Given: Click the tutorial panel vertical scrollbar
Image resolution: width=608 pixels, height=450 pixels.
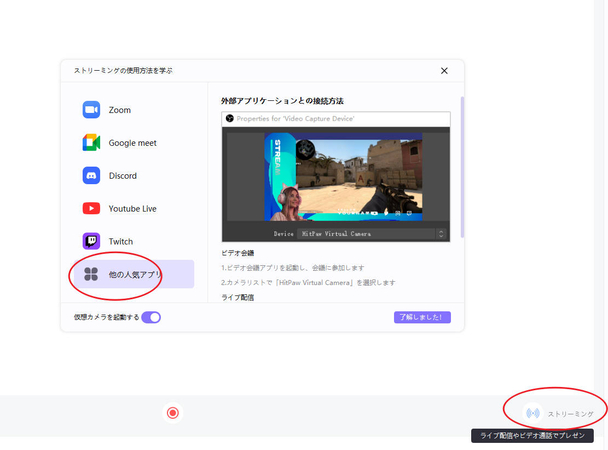Looking at the screenshot, I should pos(462,167).
